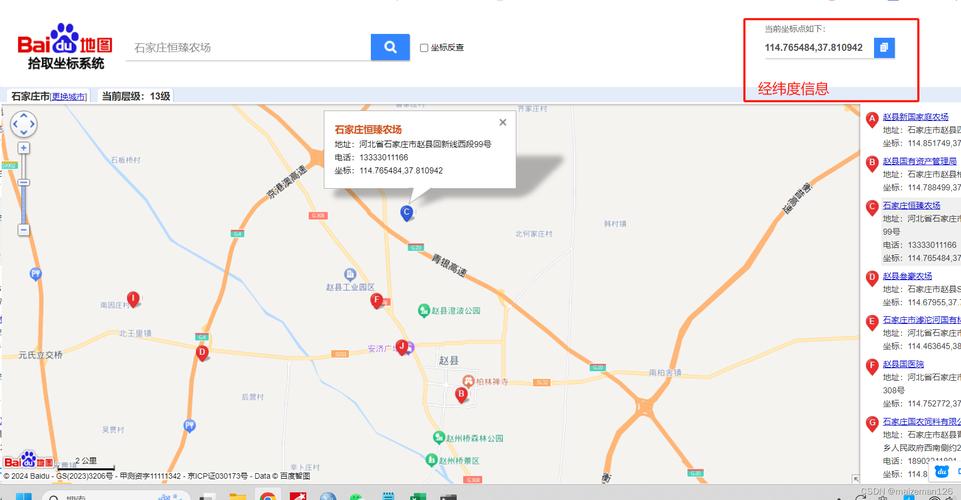The height and width of the screenshot is (500, 961).
Task: Open result 赵县国有资产管理局
Action: 920,161
